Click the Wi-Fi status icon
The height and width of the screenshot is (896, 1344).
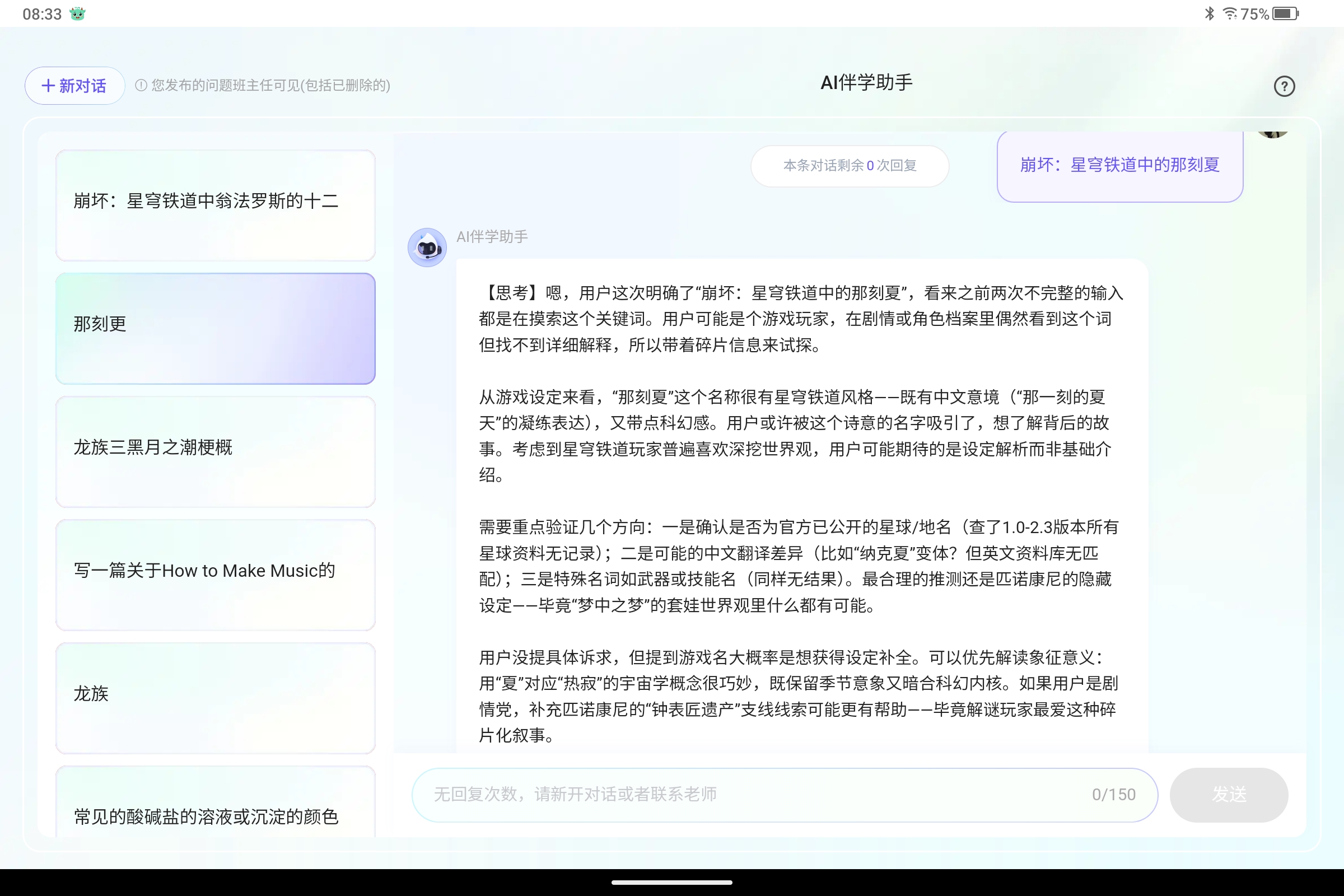[x=1230, y=13]
